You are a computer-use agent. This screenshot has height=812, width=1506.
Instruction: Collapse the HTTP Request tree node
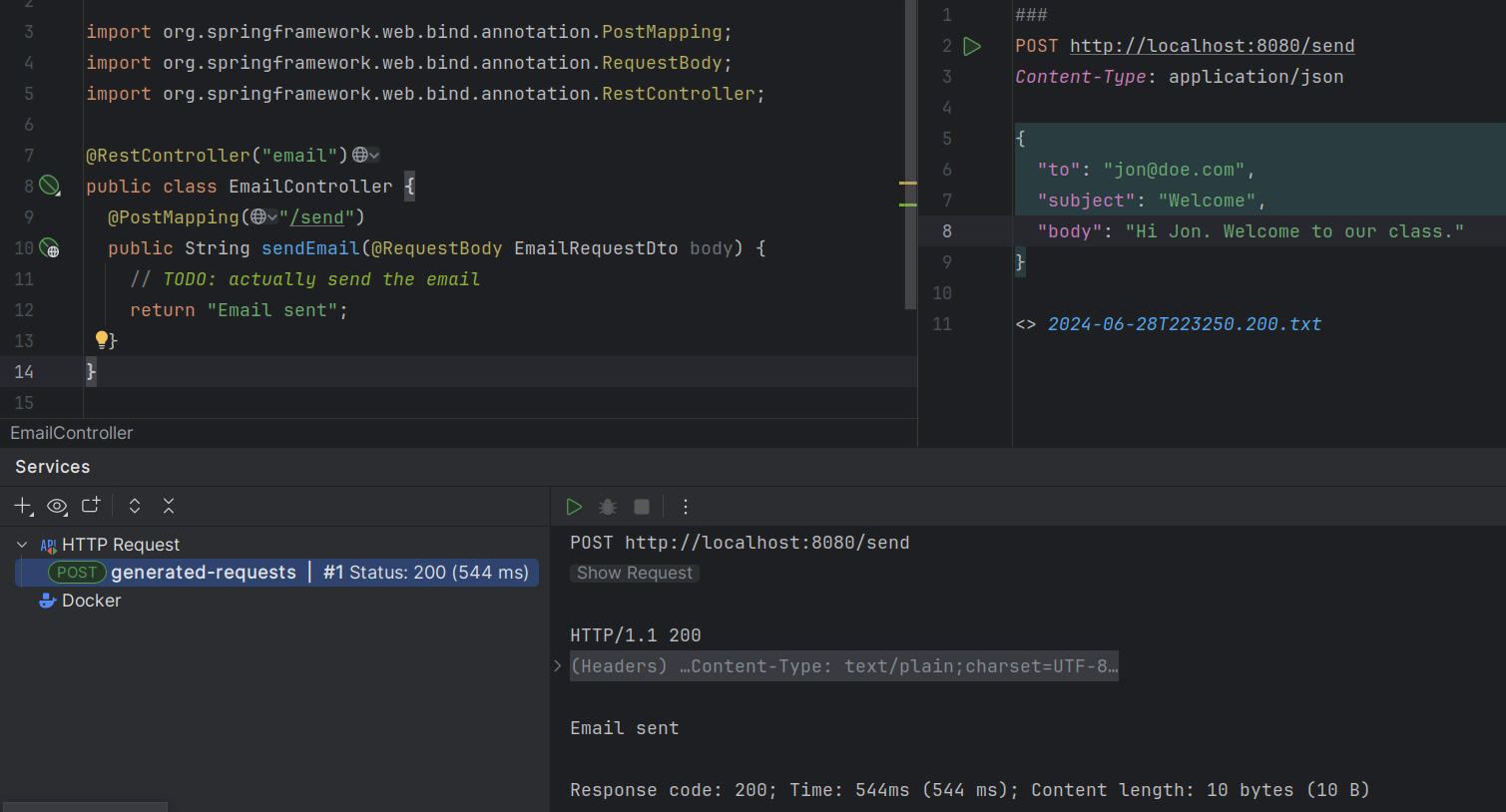[21, 544]
